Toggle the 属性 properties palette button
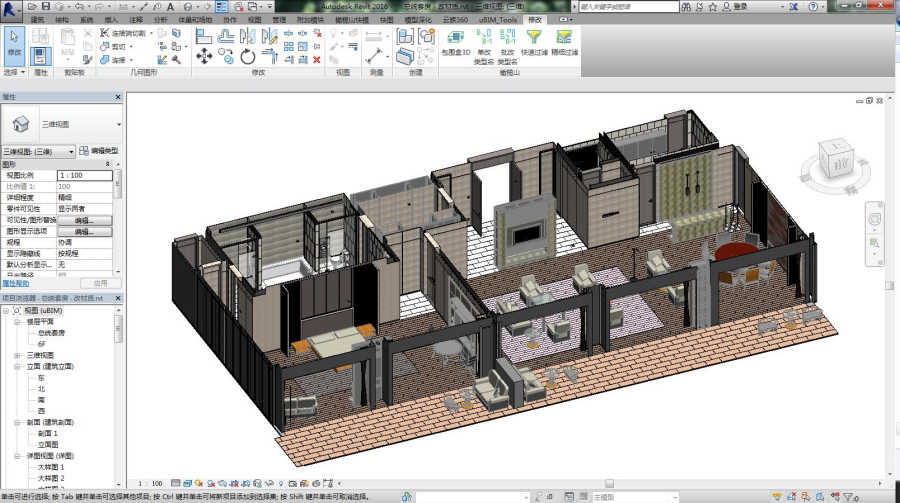The image size is (900, 503). pos(41,56)
